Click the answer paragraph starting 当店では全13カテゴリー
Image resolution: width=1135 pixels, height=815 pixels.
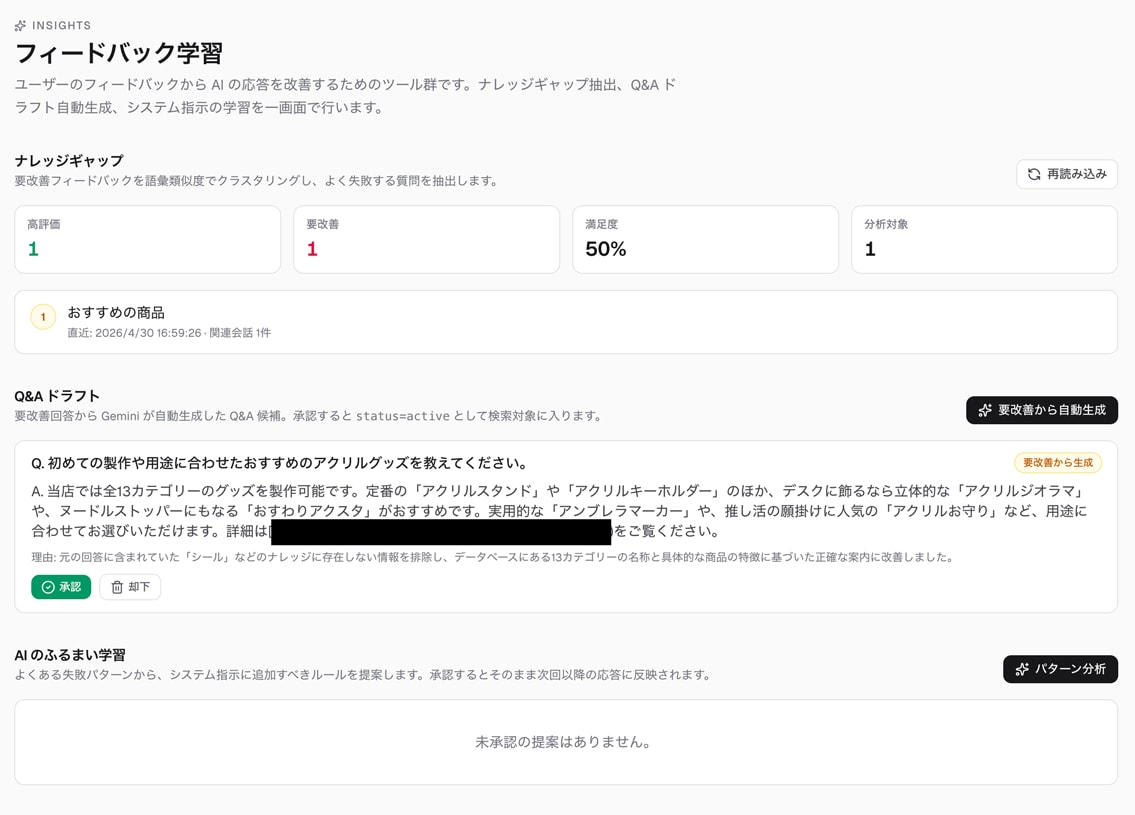point(559,511)
